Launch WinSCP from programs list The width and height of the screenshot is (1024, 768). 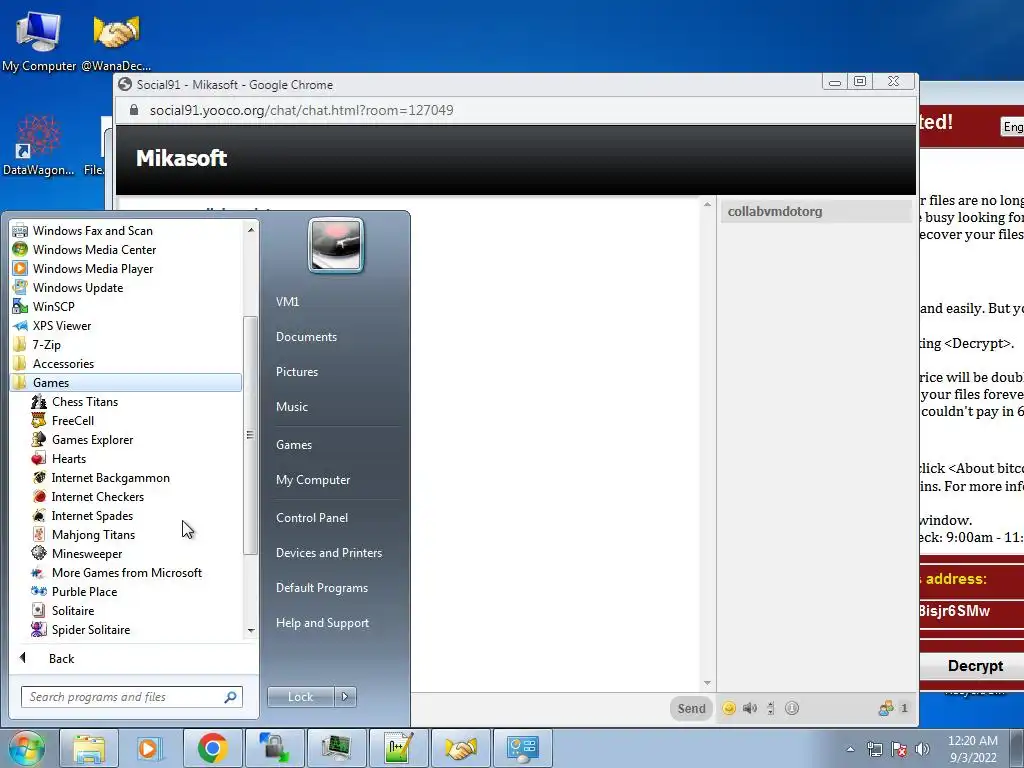[x=54, y=306]
